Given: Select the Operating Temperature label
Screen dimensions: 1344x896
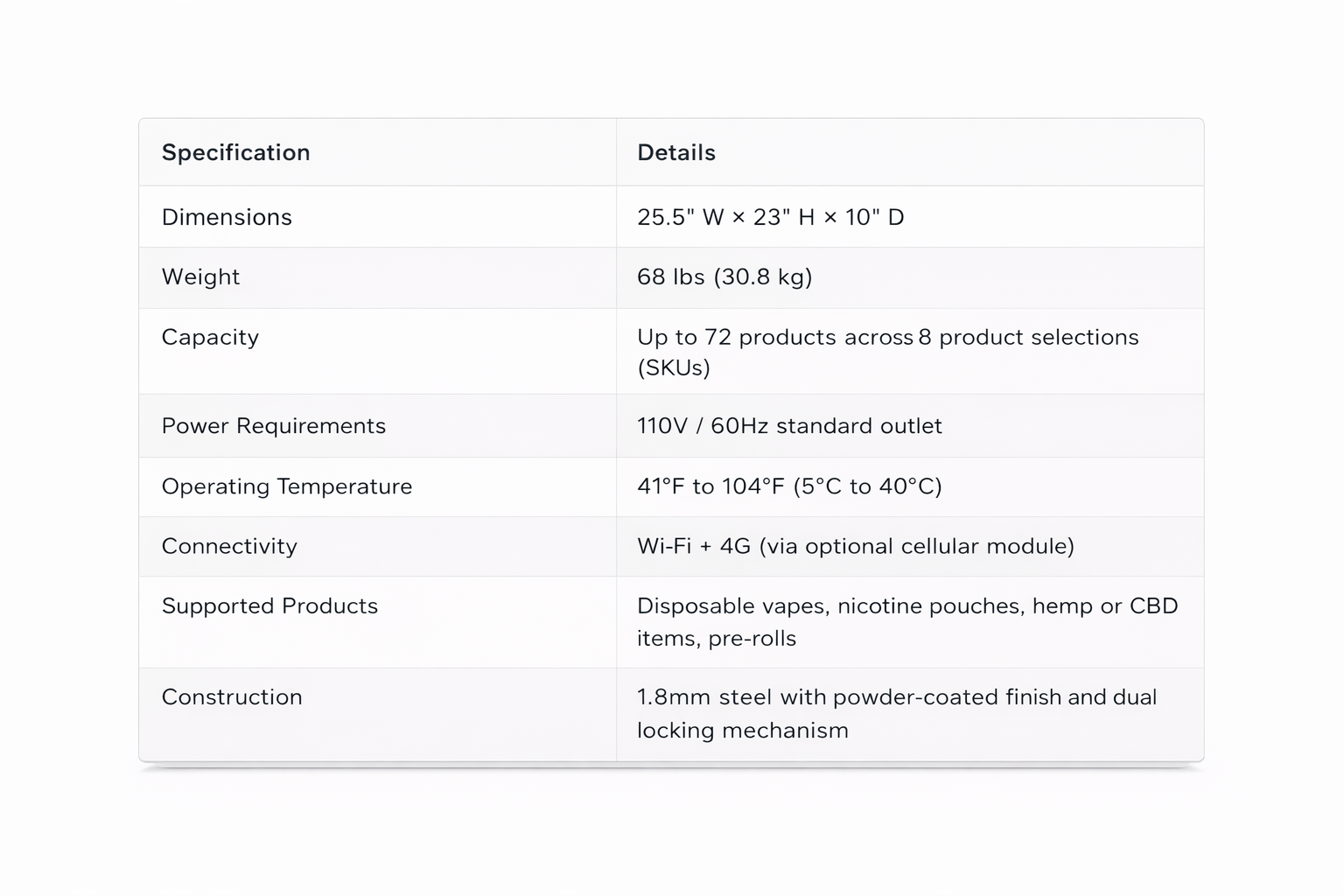Looking at the screenshot, I should coord(286,486).
